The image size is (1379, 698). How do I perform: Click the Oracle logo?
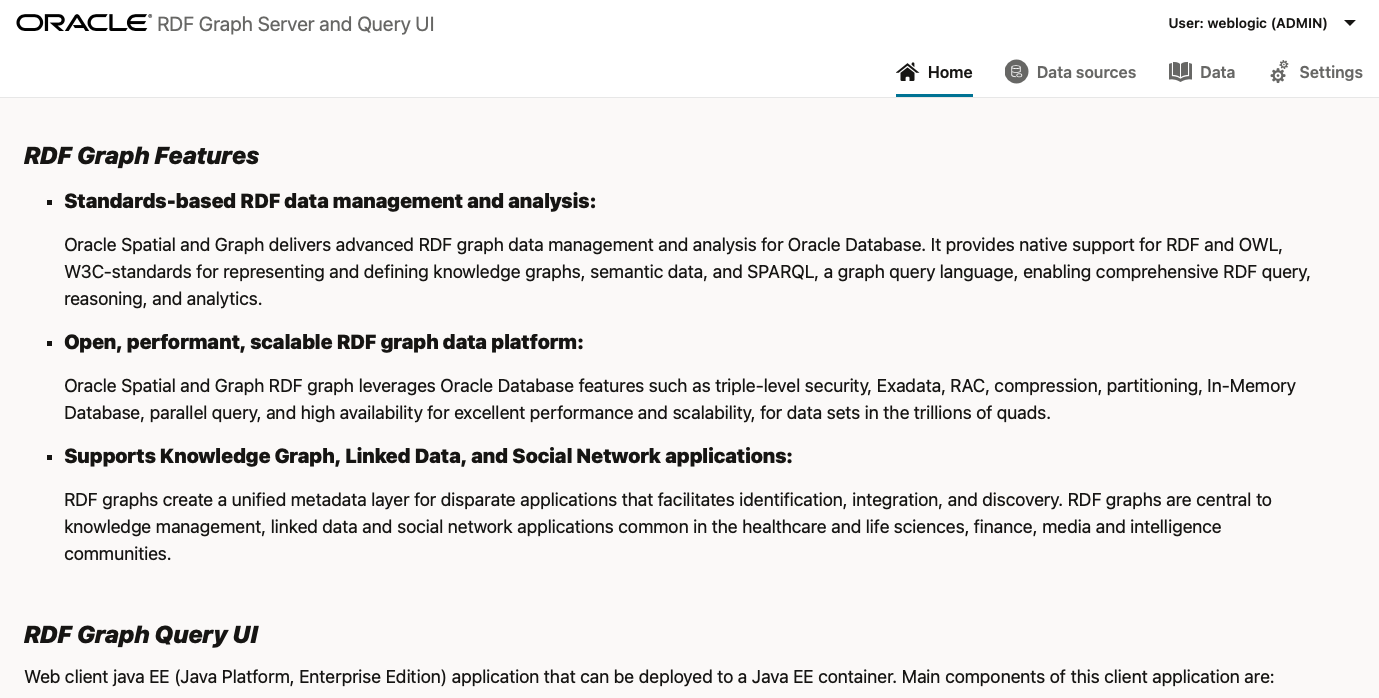(84, 23)
